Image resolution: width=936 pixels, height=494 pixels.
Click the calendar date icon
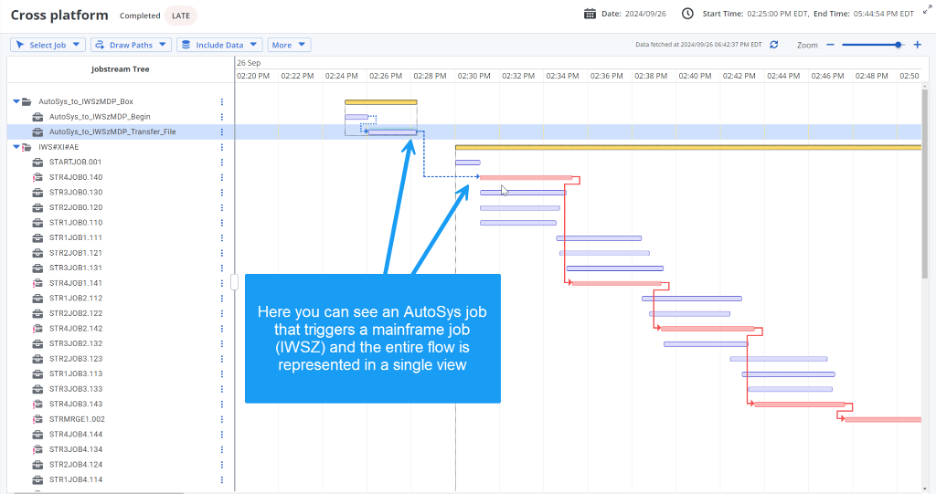click(x=590, y=14)
